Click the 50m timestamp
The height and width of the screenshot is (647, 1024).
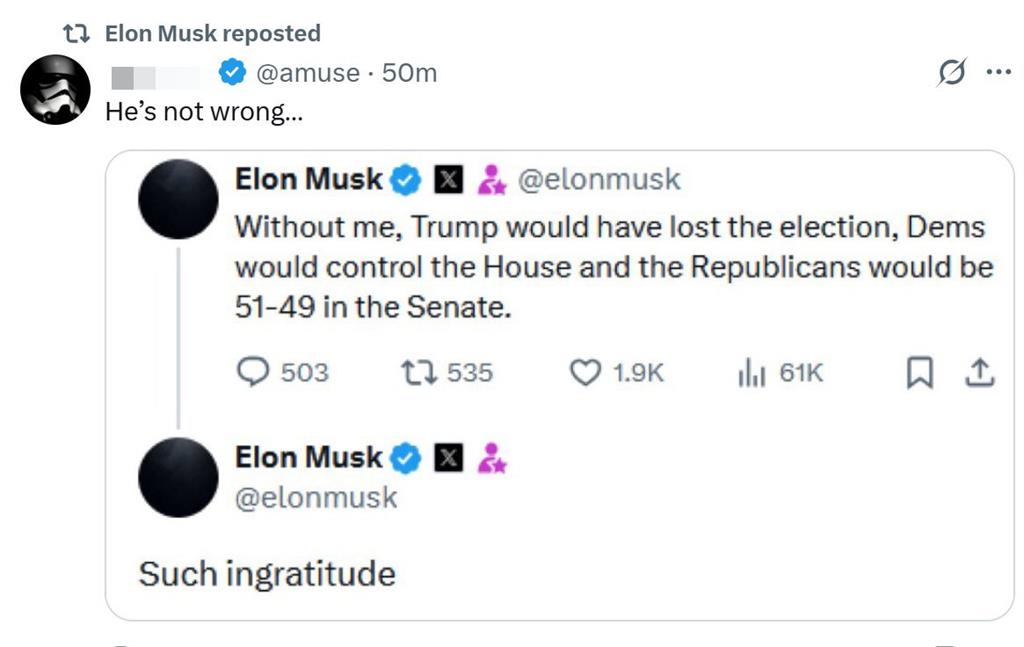[x=409, y=73]
